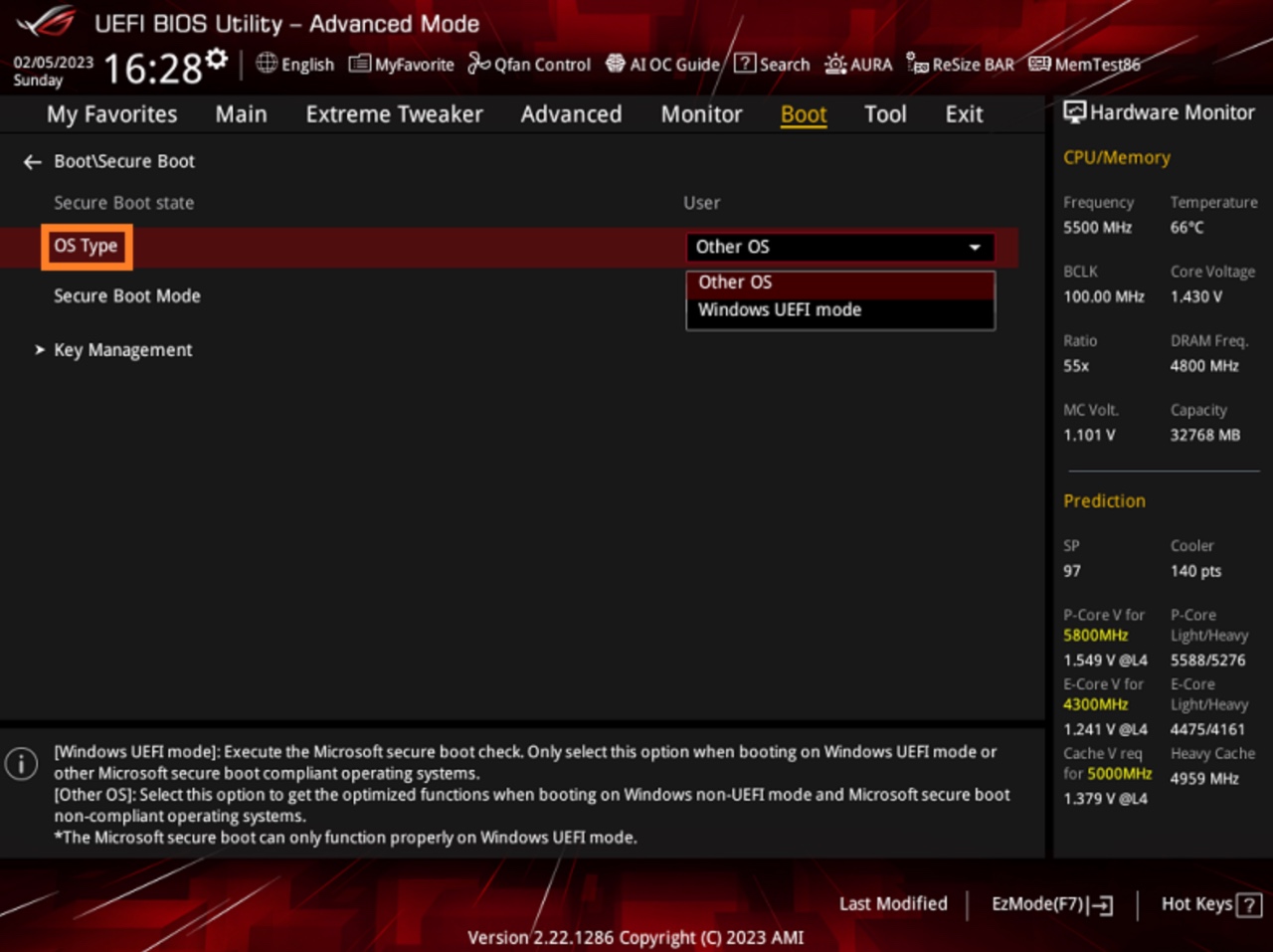
Task: Choose Other OS in the dropdown list
Action: point(840,283)
